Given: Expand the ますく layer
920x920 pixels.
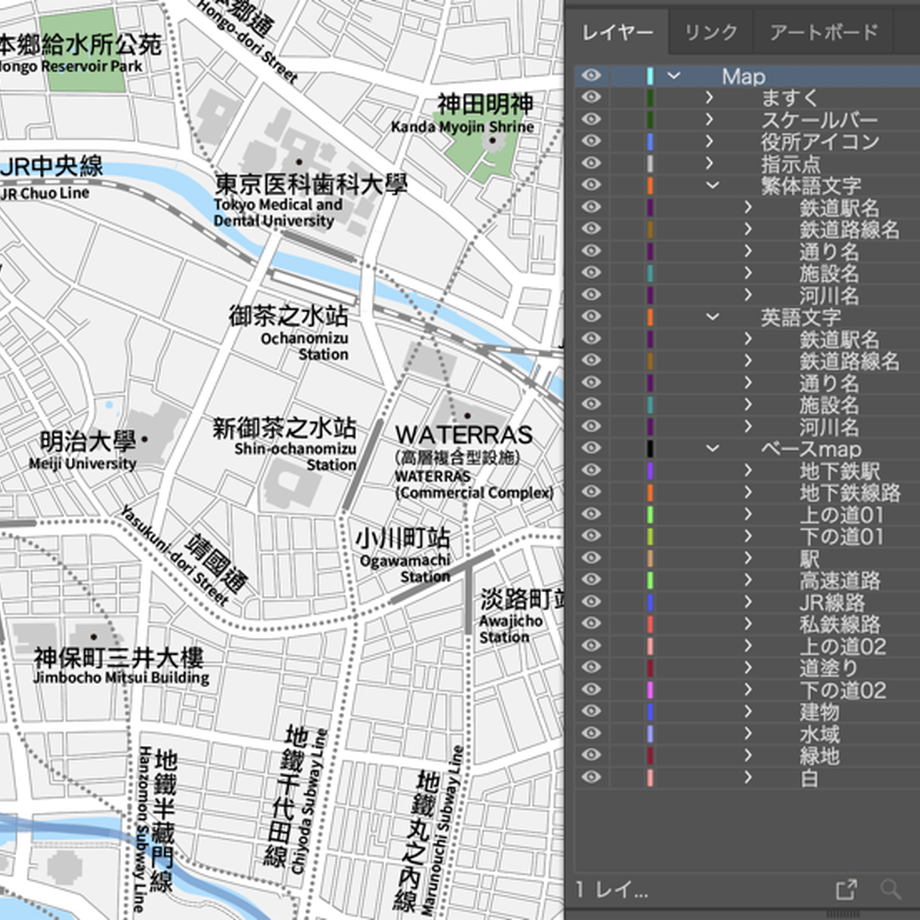Looking at the screenshot, I should [709, 97].
